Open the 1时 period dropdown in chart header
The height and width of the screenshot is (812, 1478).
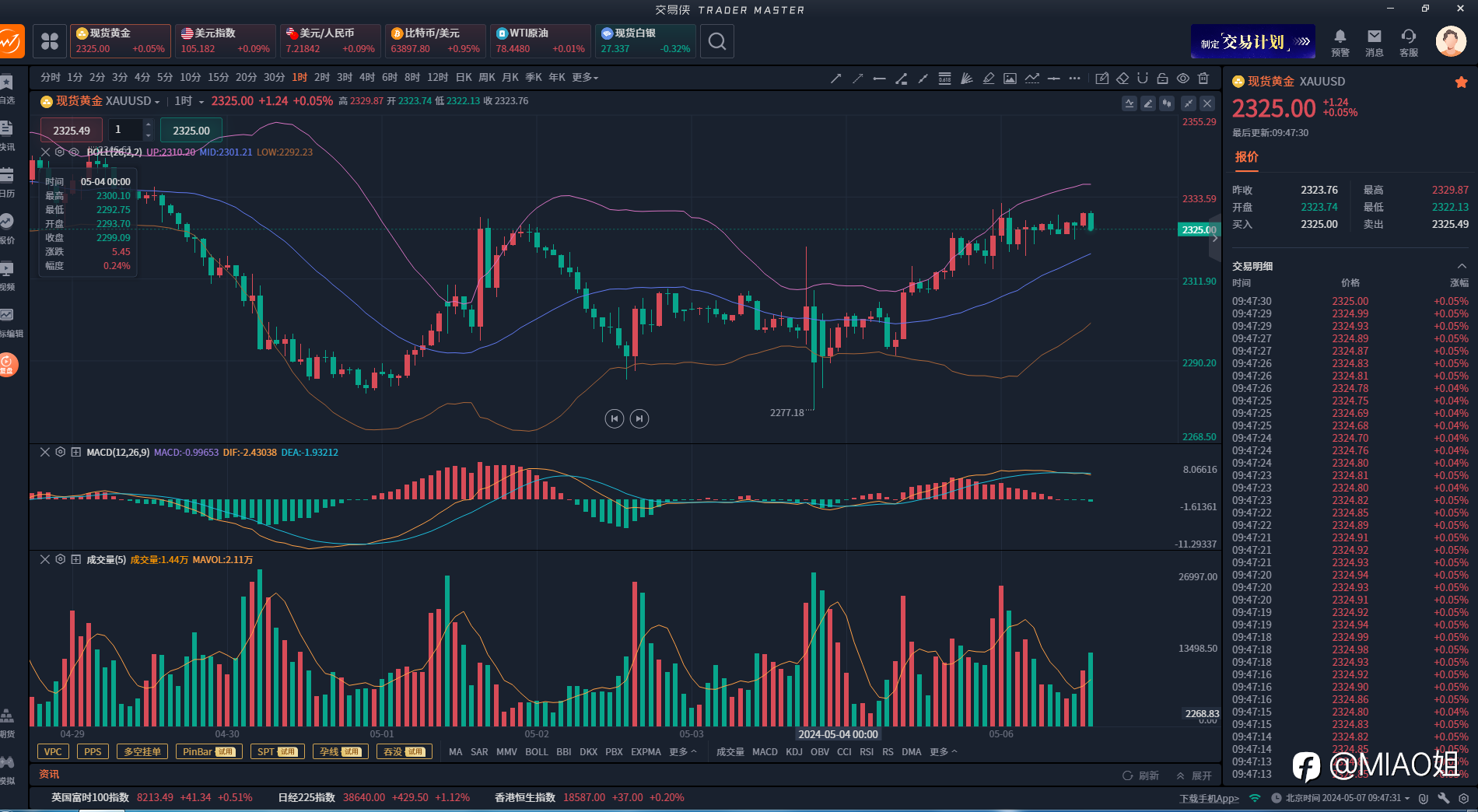coord(189,101)
